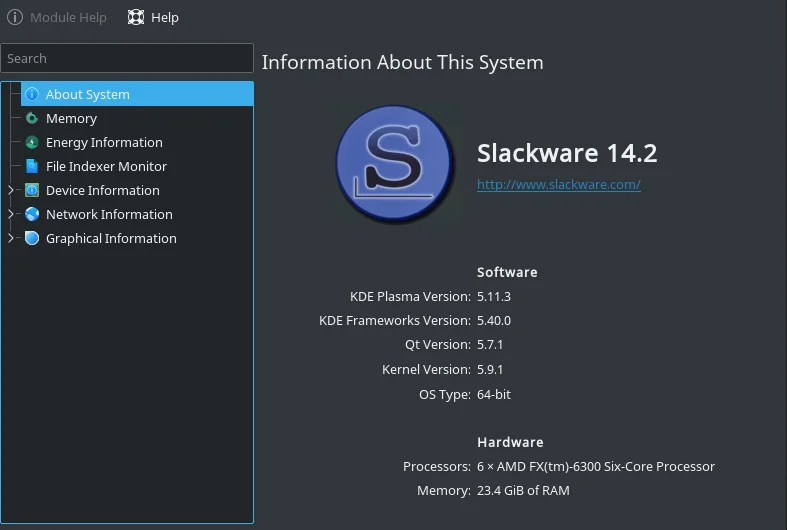Expand the Network Information tree node

[x=11, y=214]
